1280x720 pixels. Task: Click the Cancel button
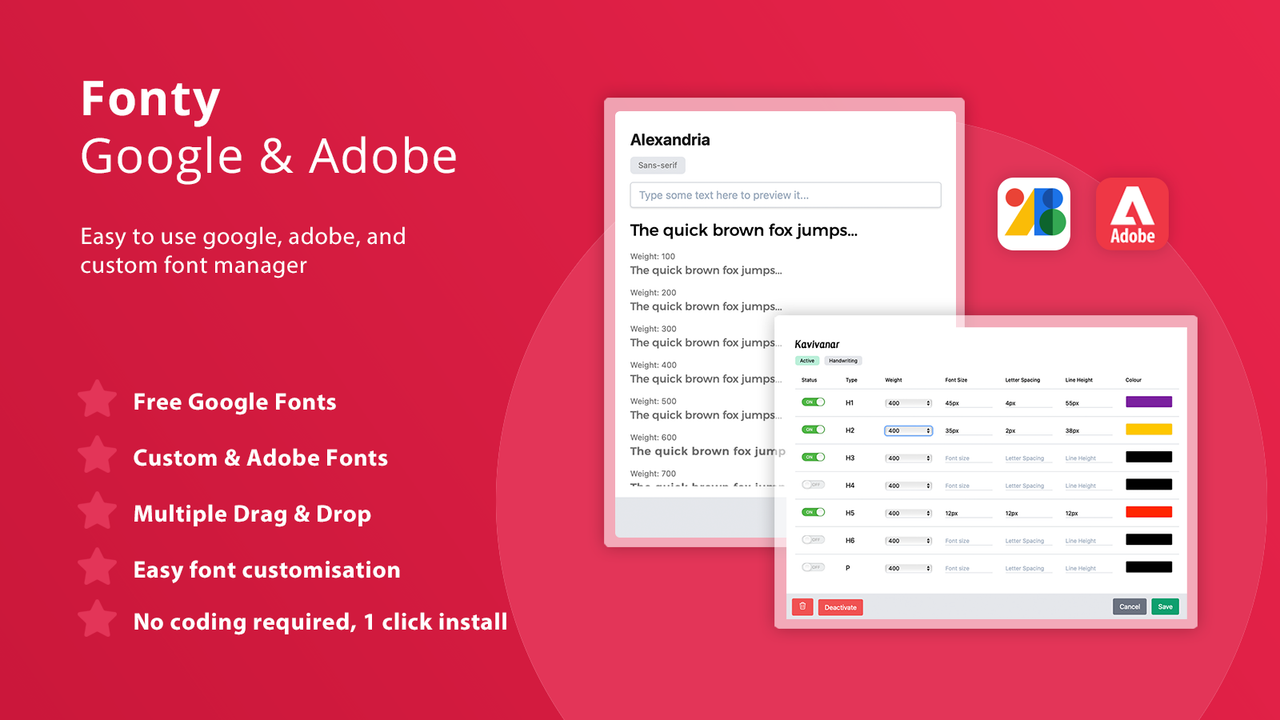(1130, 606)
